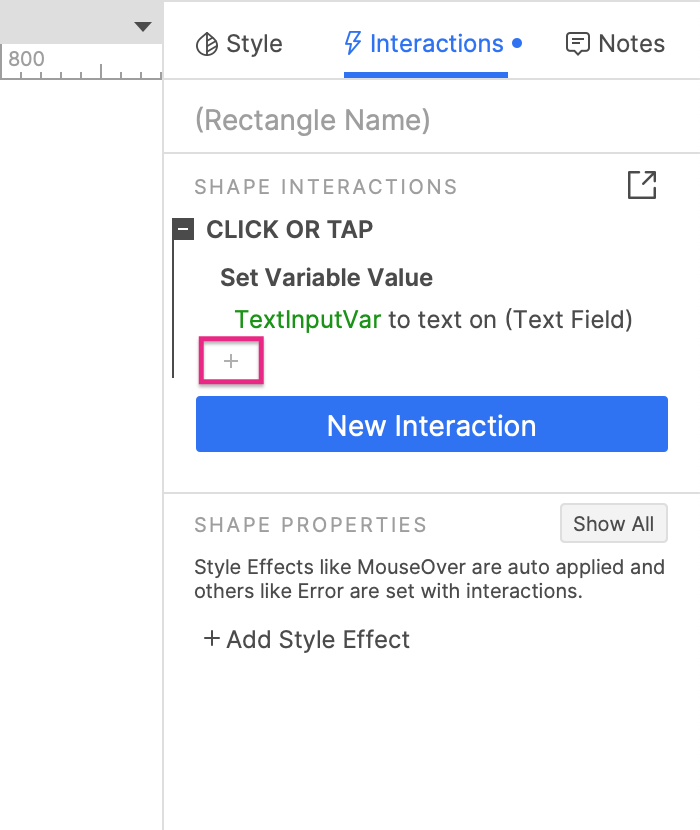Click the blue dot indicator beside Interactions

pos(517,44)
